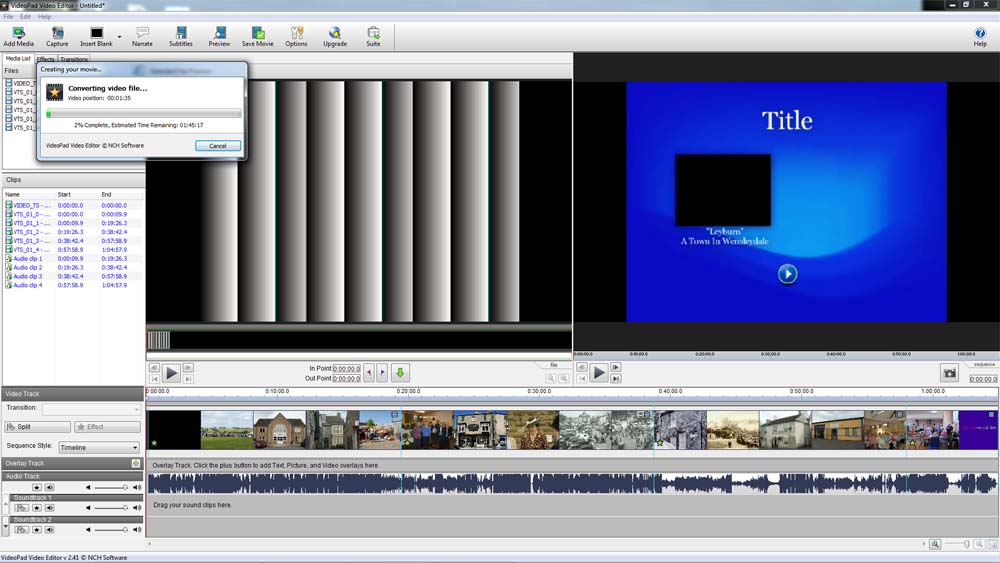
Task: Cancel the movie conversion
Action: (217, 146)
